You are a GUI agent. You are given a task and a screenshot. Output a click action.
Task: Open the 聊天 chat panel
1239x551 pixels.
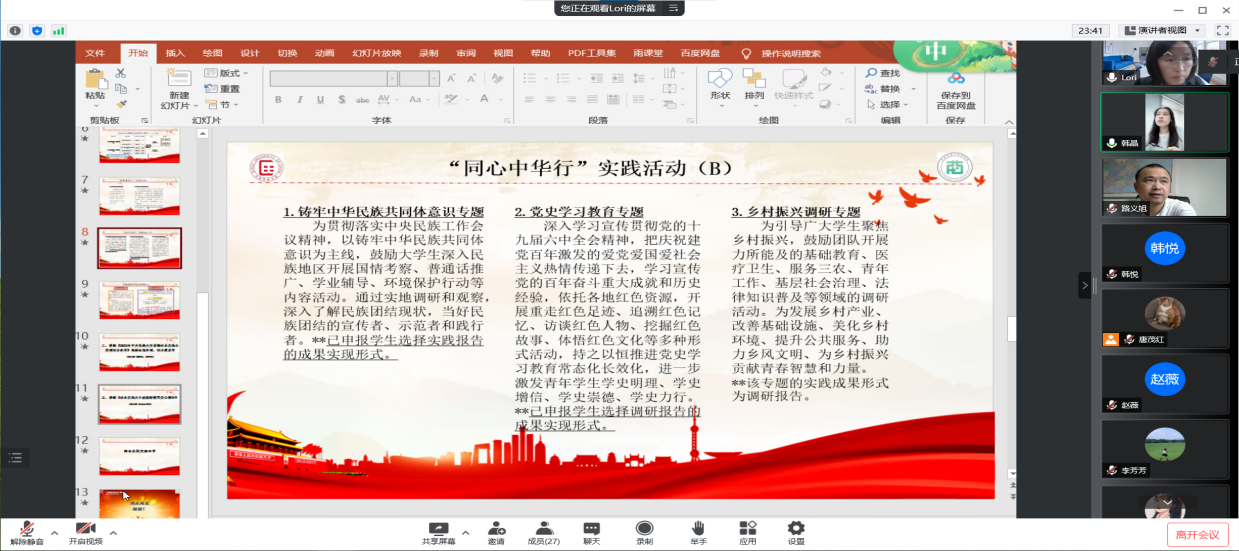(591, 532)
